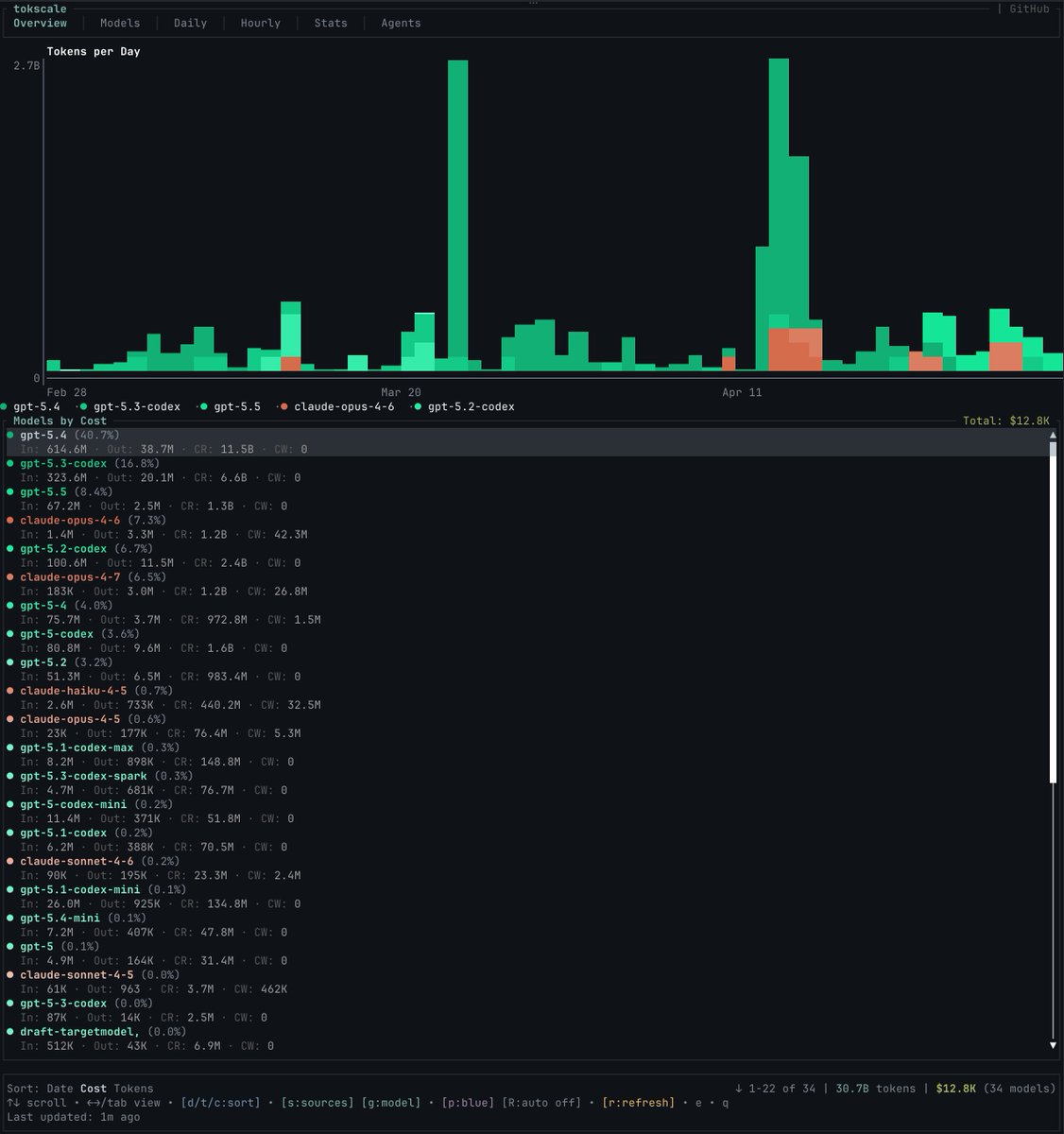Click the Total: $12.8K label

pyautogui.click(x=1006, y=421)
